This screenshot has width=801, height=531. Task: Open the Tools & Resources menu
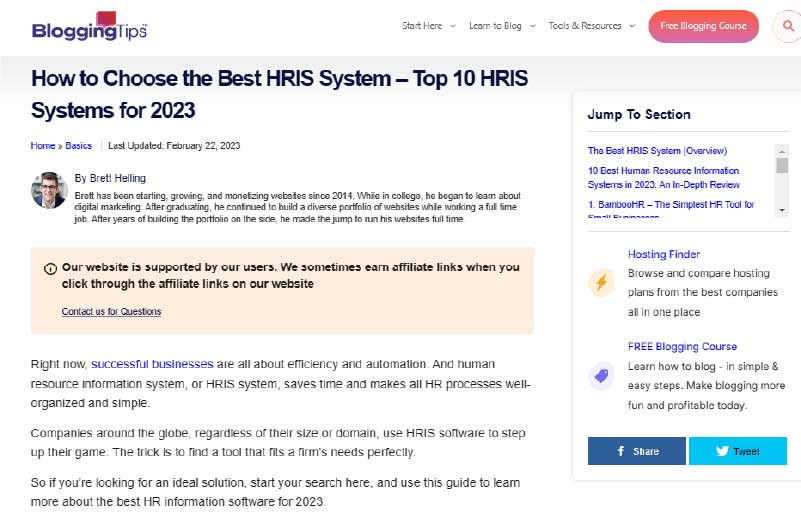585,26
